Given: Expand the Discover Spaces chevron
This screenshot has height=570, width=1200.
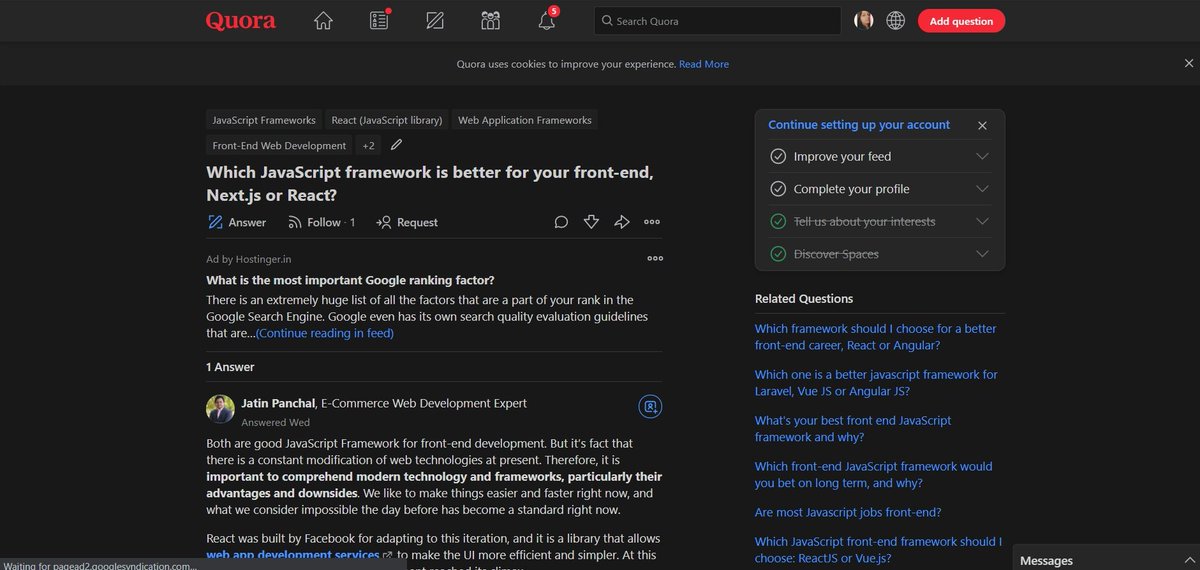Looking at the screenshot, I should [982, 254].
